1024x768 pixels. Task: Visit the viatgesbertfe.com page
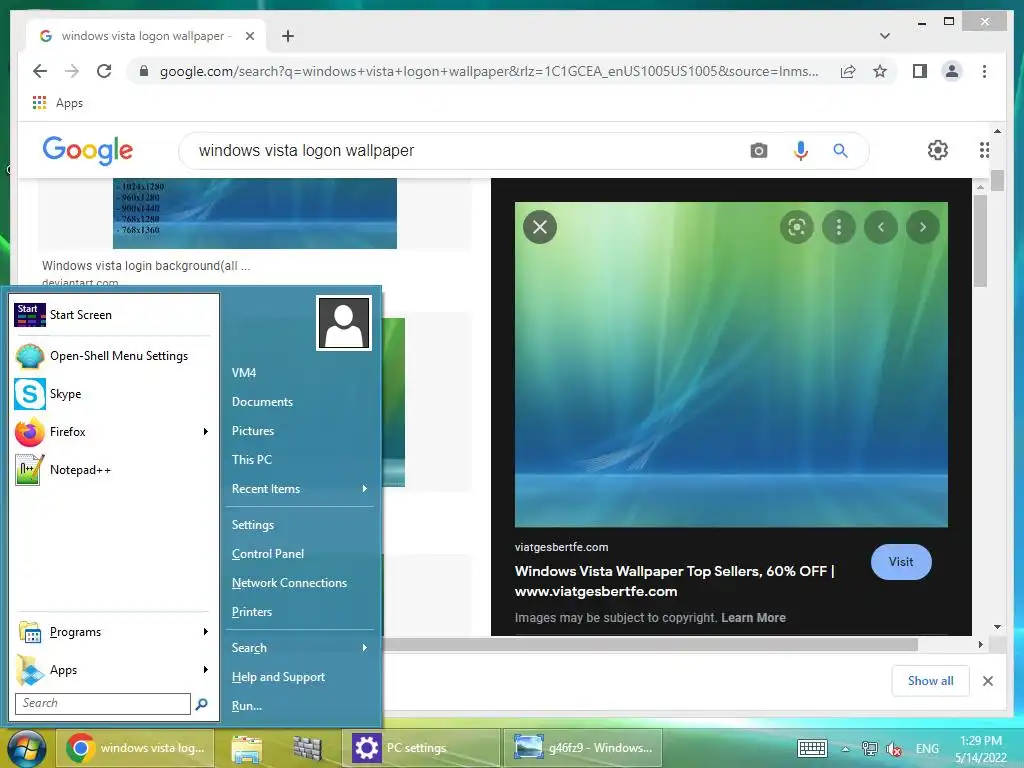click(901, 562)
